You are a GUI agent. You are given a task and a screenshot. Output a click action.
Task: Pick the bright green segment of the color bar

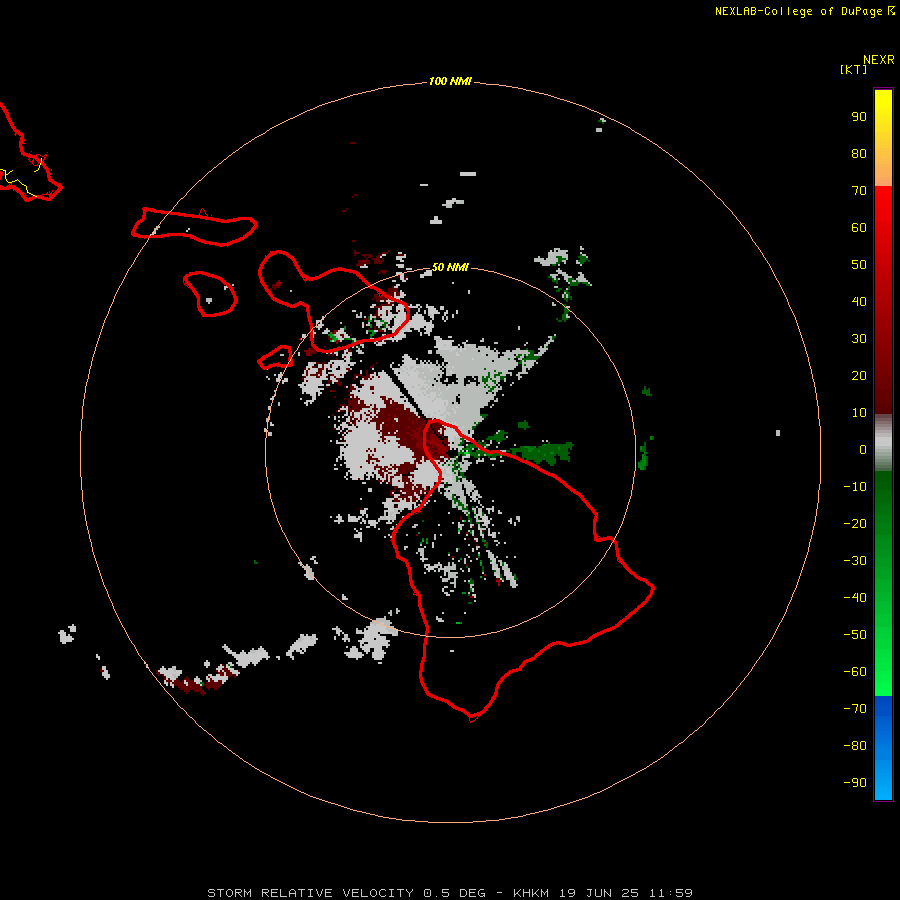(x=883, y=584)
